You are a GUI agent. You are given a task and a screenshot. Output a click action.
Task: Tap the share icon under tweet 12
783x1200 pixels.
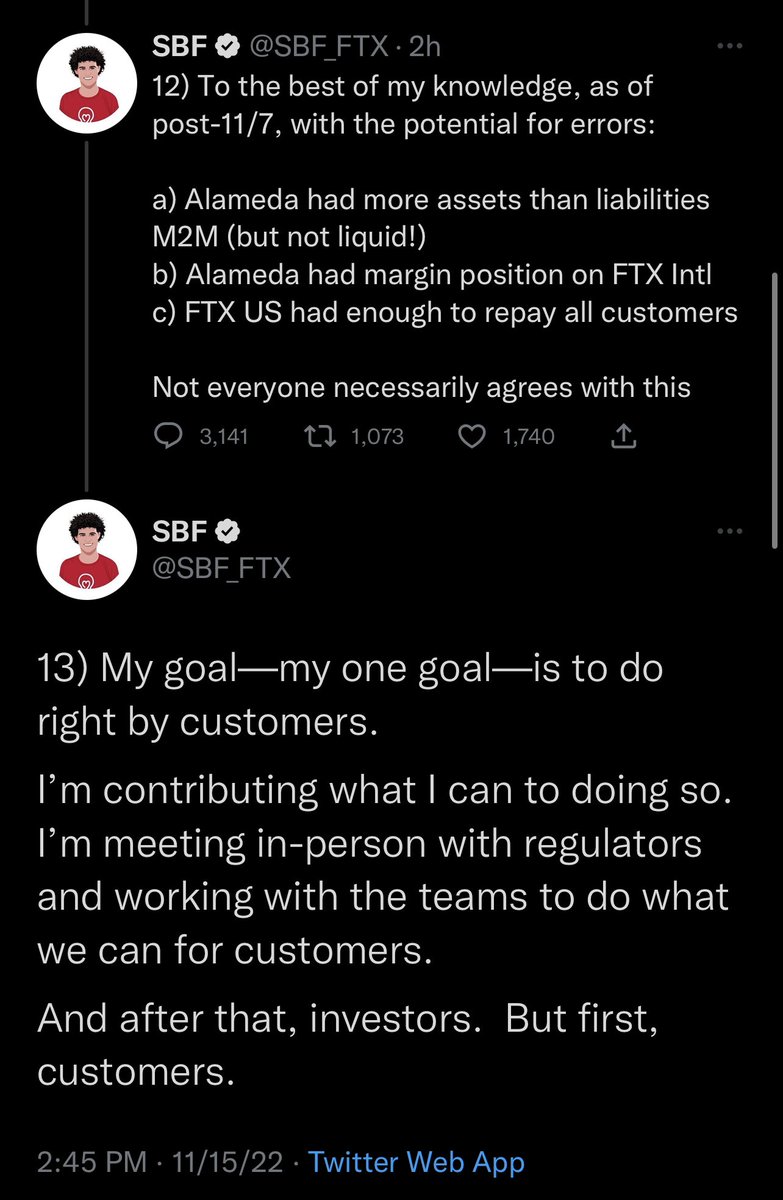[x=622, y=436]
